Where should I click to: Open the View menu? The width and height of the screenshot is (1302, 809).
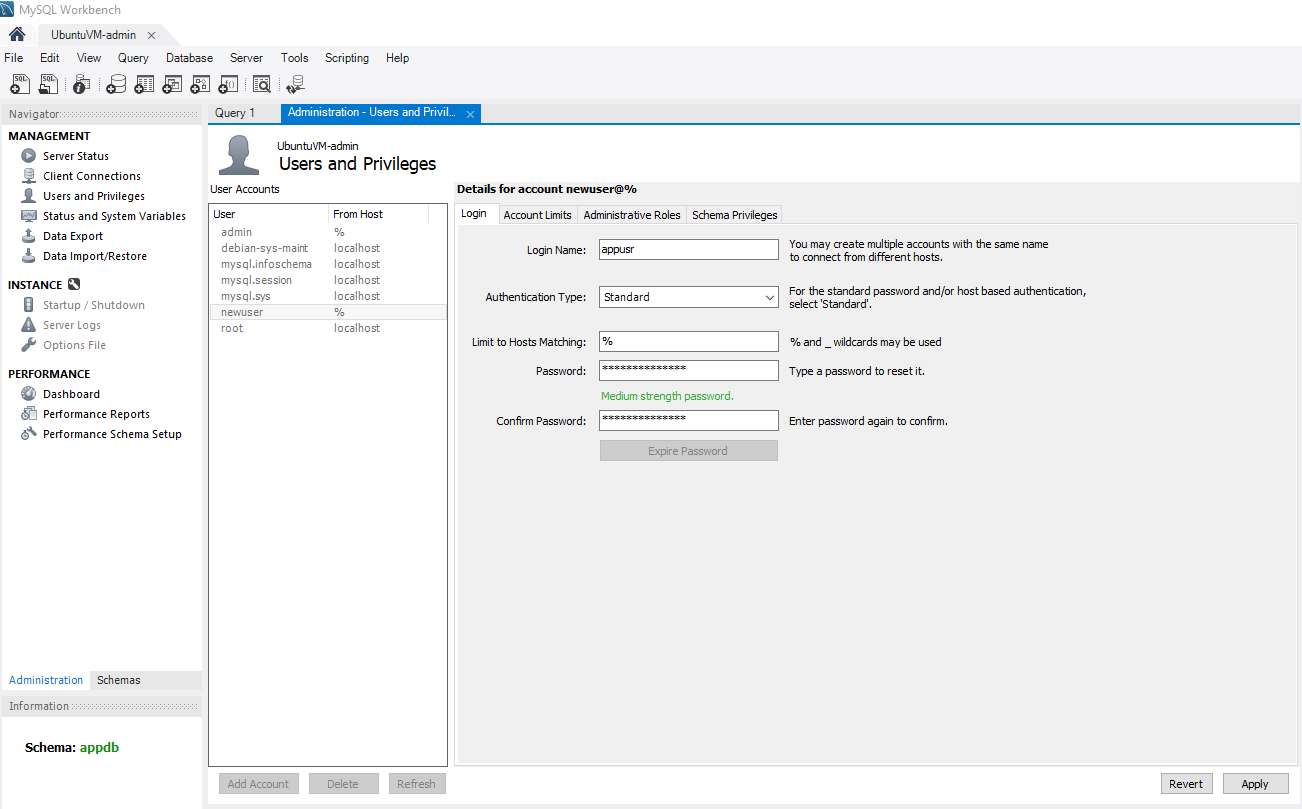[89, 58]
